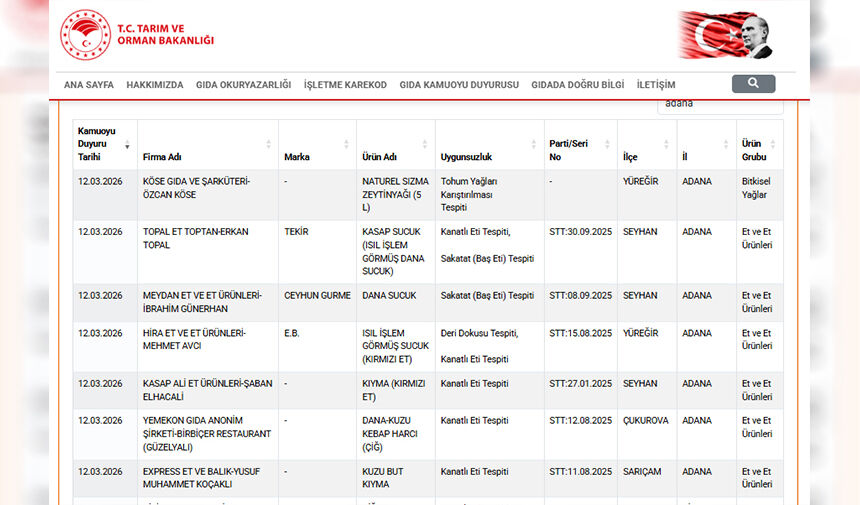Open İŞLETME KAREKOD menu link
This screenshot has height=505, width=860.
[x=345, y=85]
